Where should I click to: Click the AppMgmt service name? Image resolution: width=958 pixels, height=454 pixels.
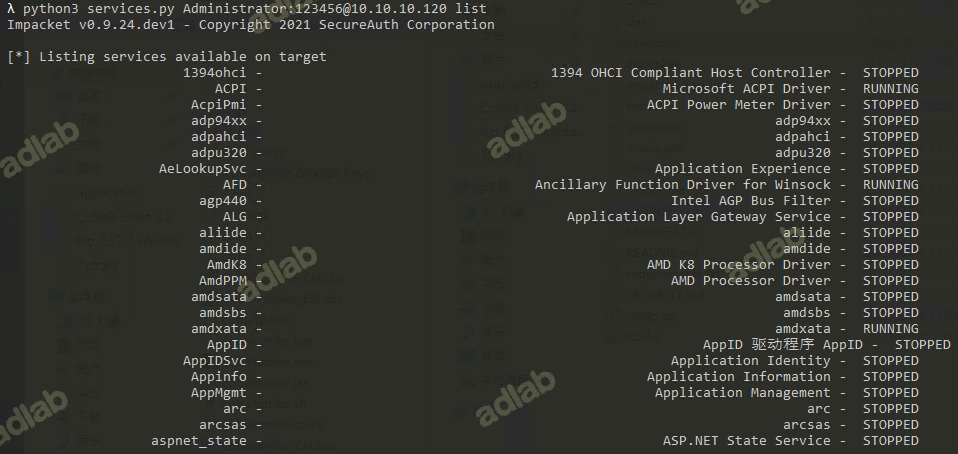coord(222,392)
